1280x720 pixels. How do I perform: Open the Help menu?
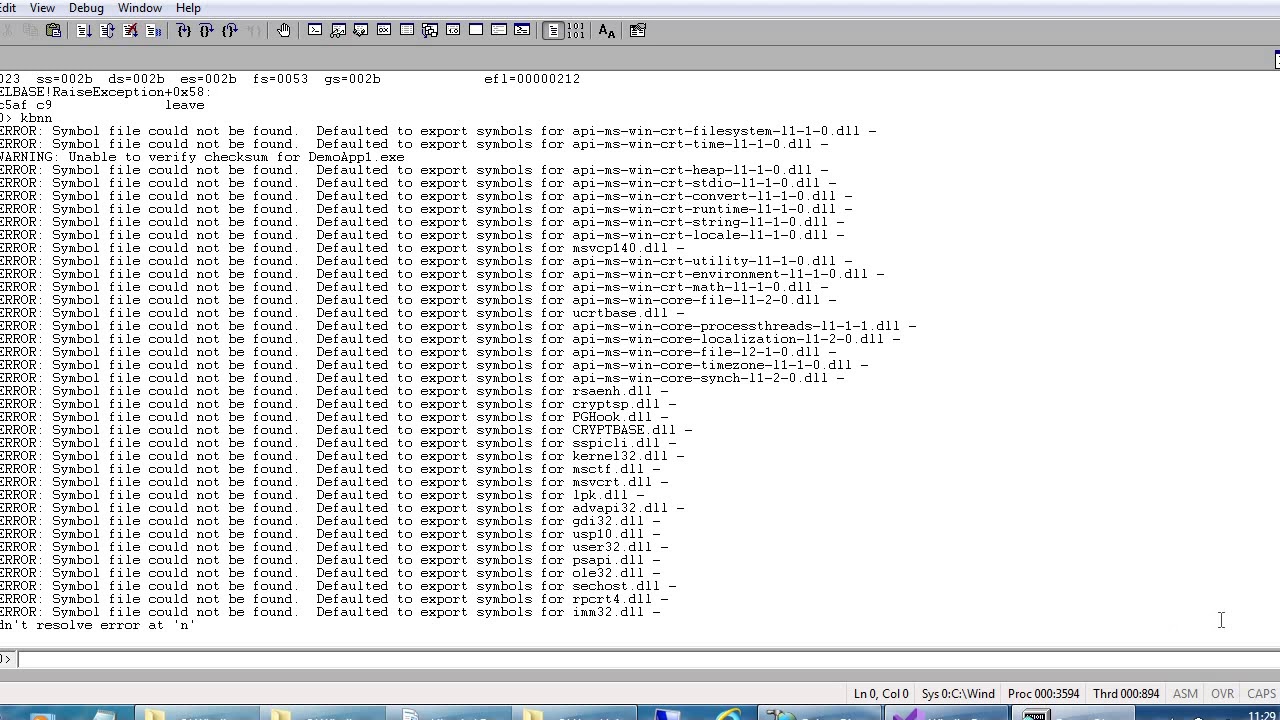coord(188,8)
